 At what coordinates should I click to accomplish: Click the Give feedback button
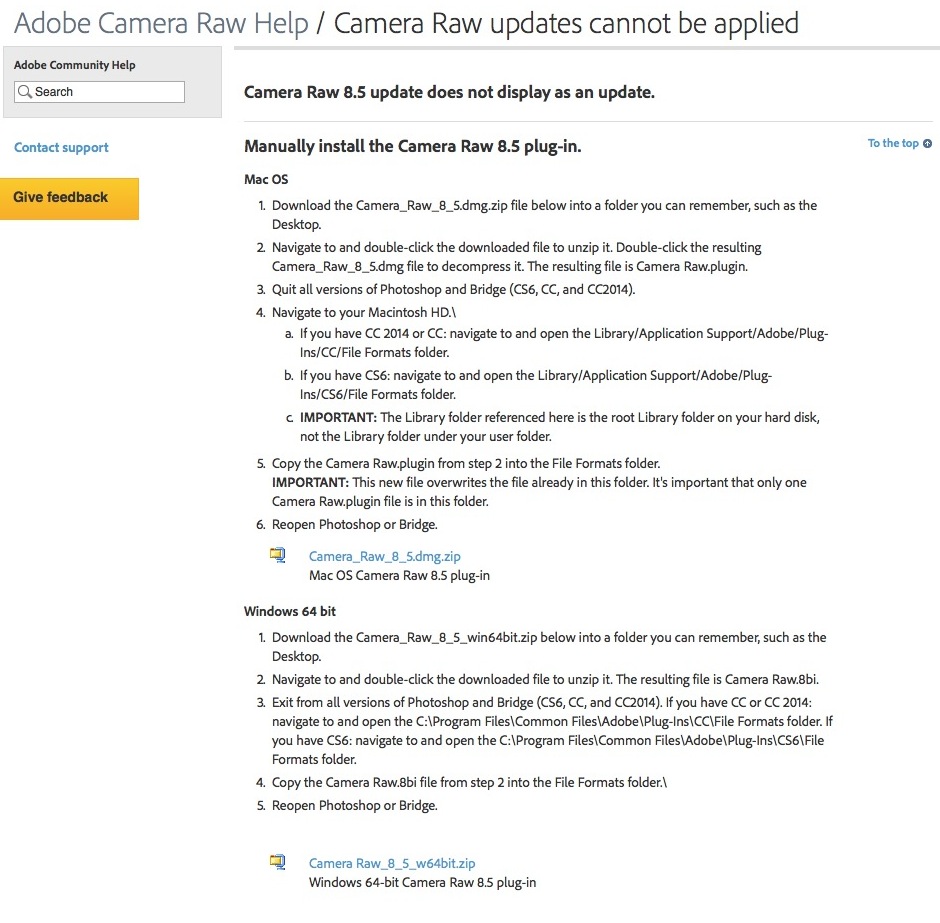click(x=70, y=198)
